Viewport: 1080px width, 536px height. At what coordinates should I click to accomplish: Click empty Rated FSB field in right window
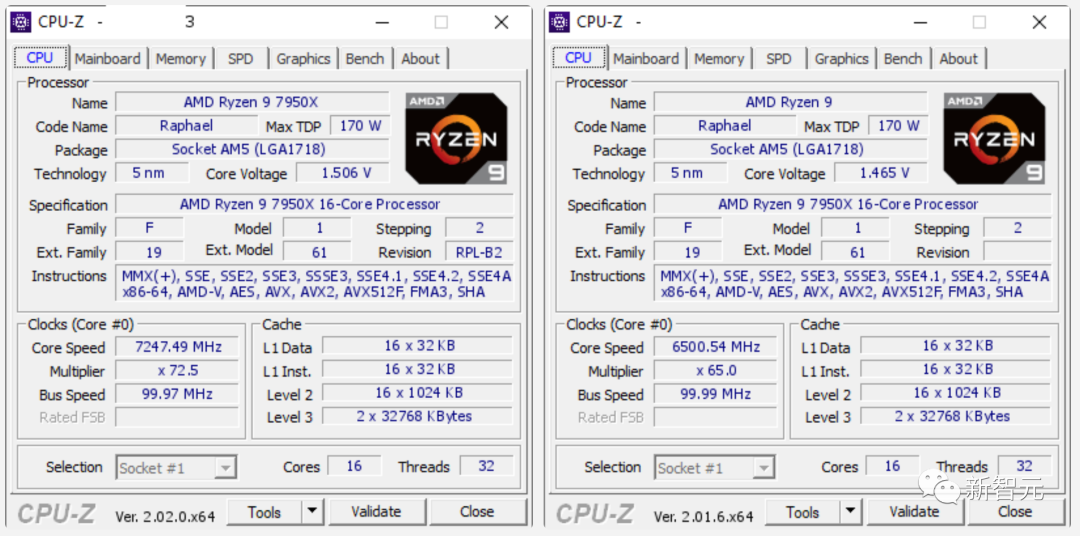[715, 418]
